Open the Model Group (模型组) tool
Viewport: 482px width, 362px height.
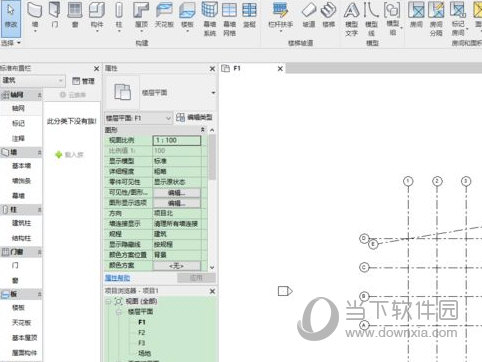pyautogui.click(x=393, y=19)
